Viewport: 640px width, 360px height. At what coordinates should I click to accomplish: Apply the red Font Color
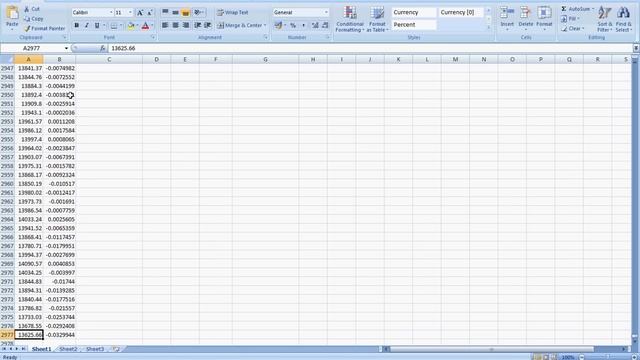click(145, 26)
